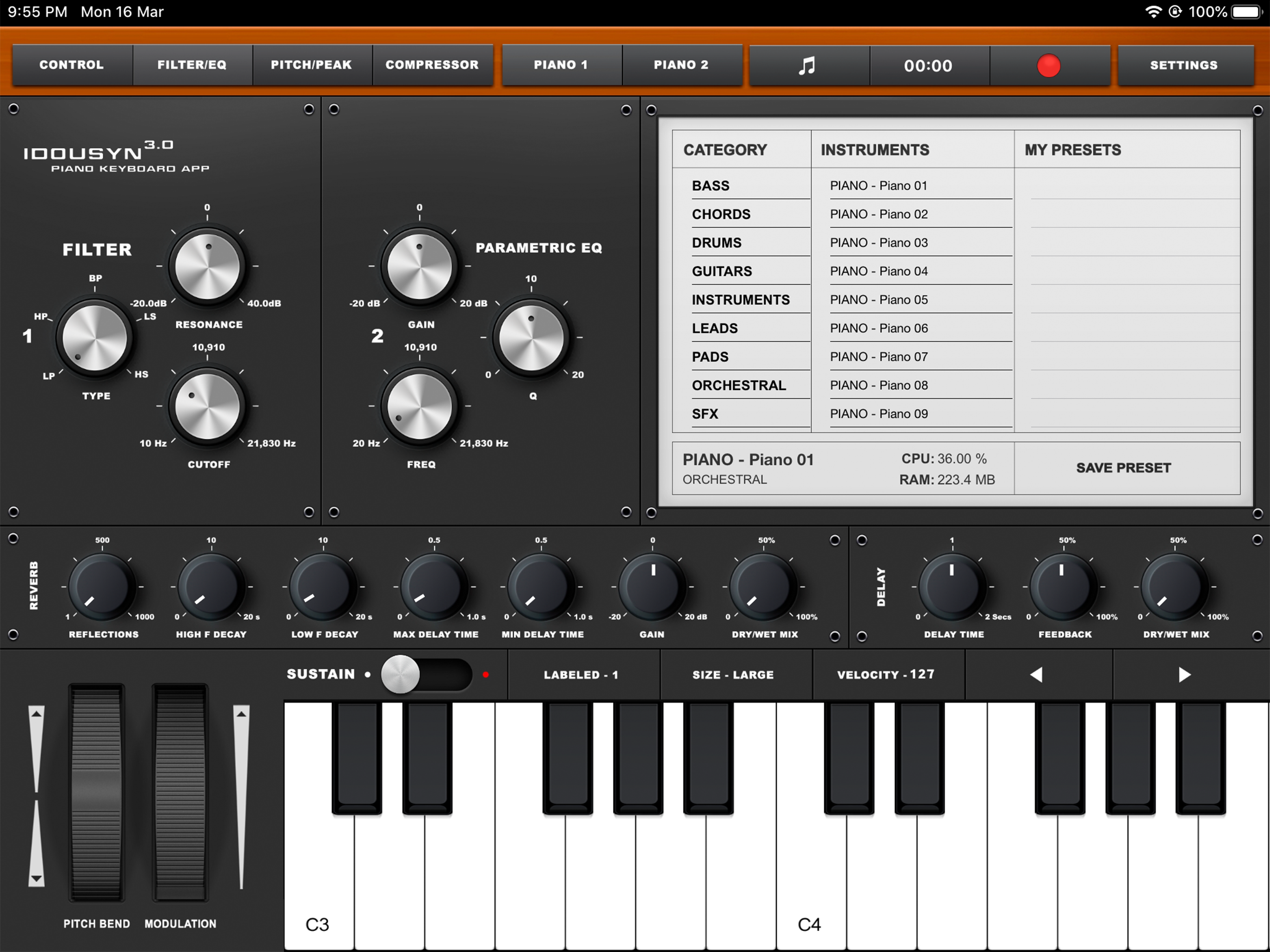Toggle the Labeled - 1 key labels option
Screen dimensions: 1270x952
point(581,674)
